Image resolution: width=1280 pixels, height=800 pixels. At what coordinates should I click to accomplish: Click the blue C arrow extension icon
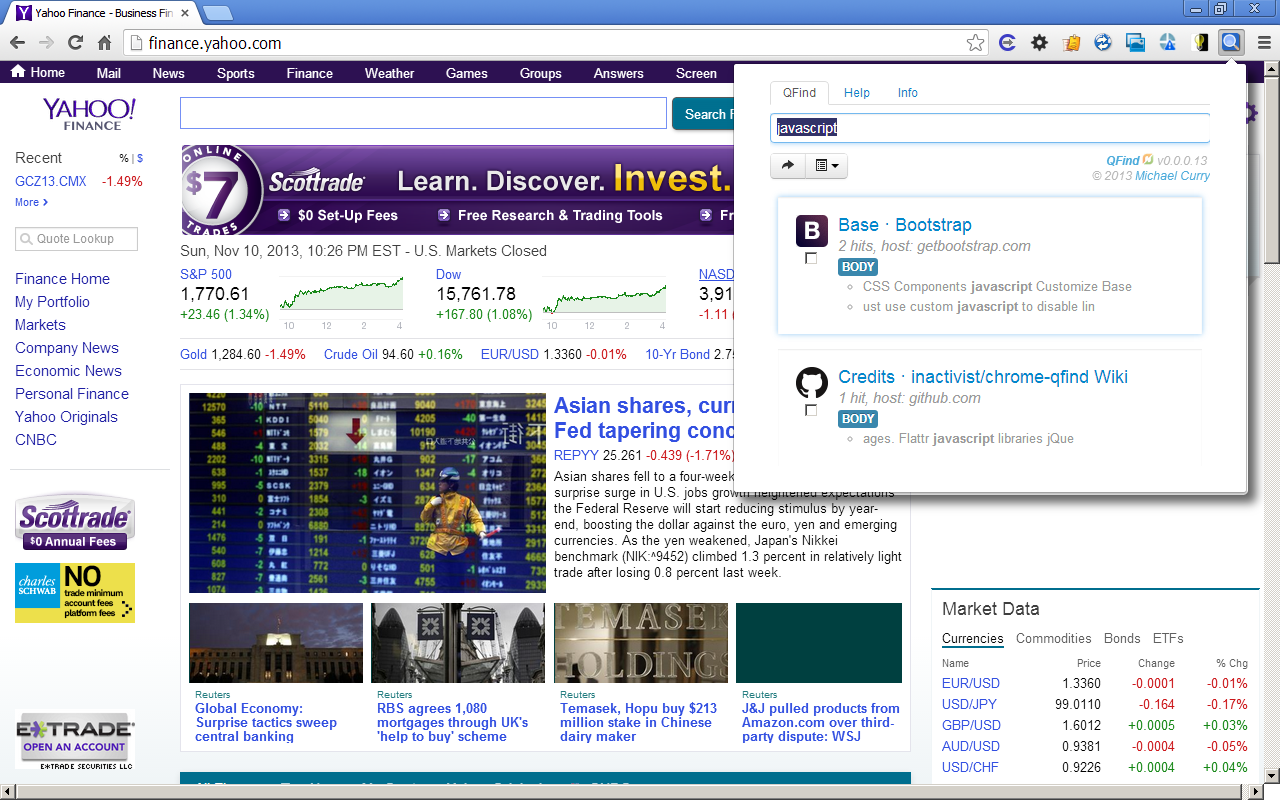pyautogui.click(x=1008, y=43)
